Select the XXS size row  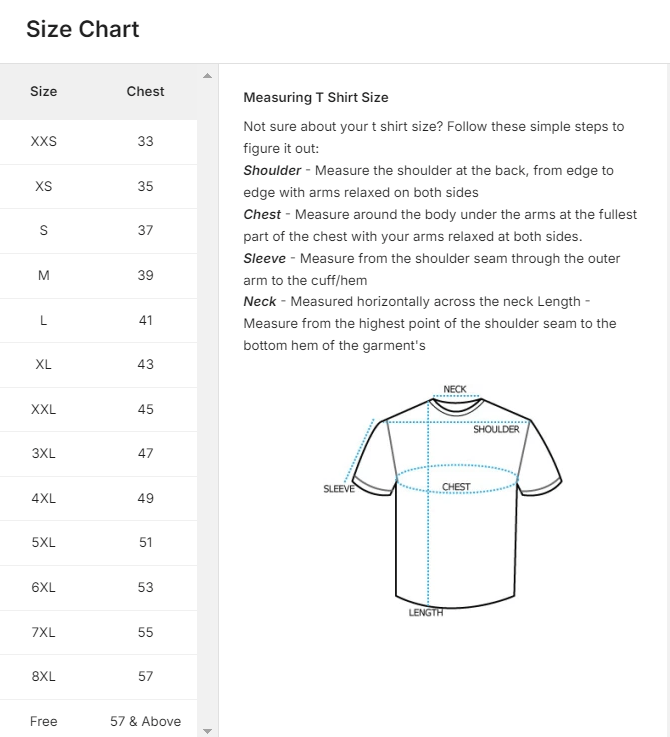coord(98,142)
